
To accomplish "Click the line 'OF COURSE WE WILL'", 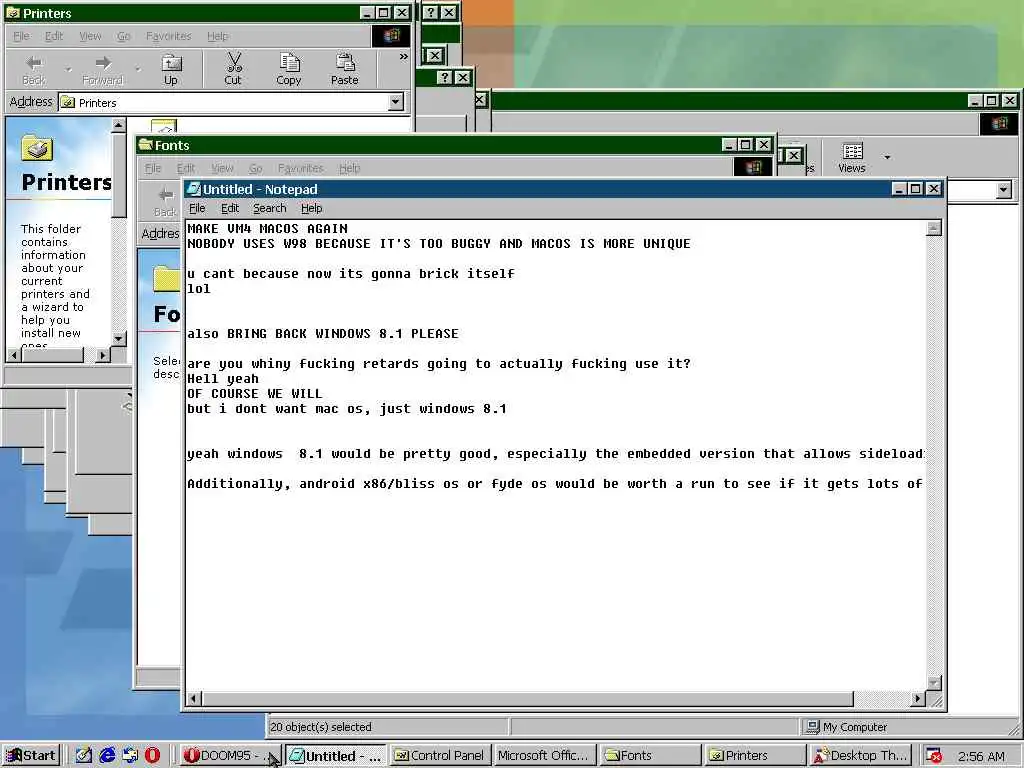I will (x=255, y=394).
